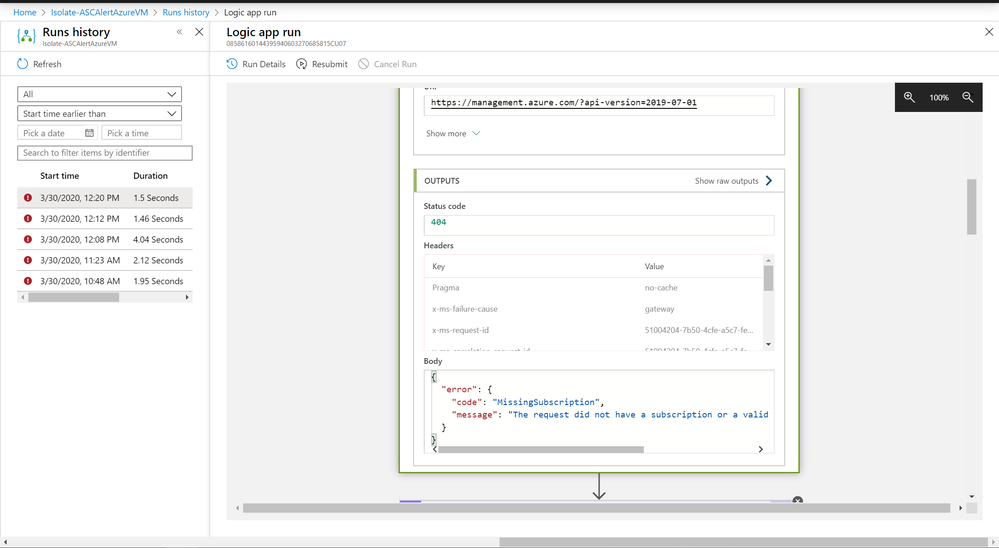Viewport: 999px width, 548px height.
Task: Close the Logic app run blade
Action: tap(989, 32)
